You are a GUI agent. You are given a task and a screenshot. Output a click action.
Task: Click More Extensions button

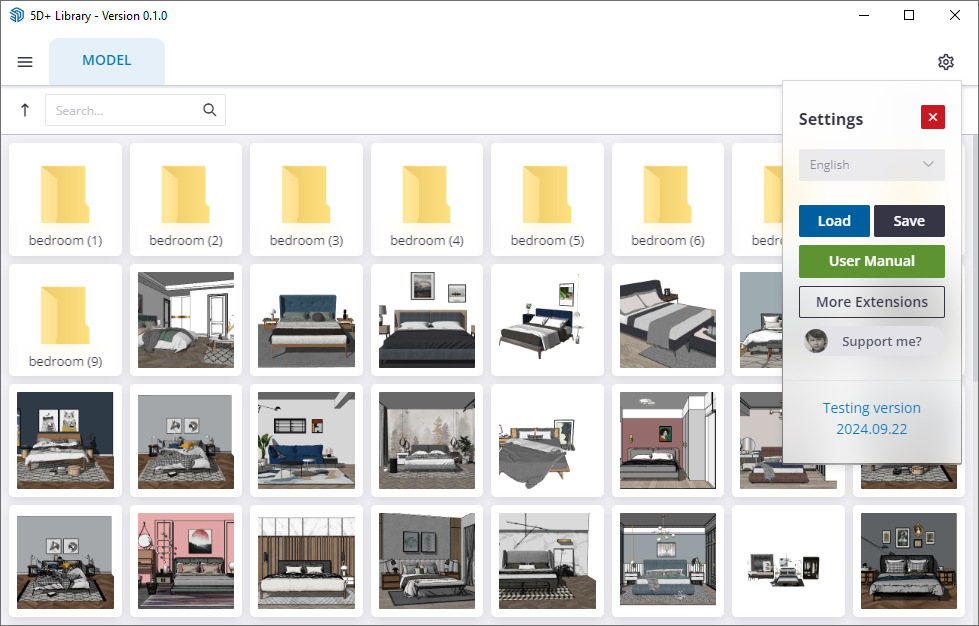click(871, 302)
